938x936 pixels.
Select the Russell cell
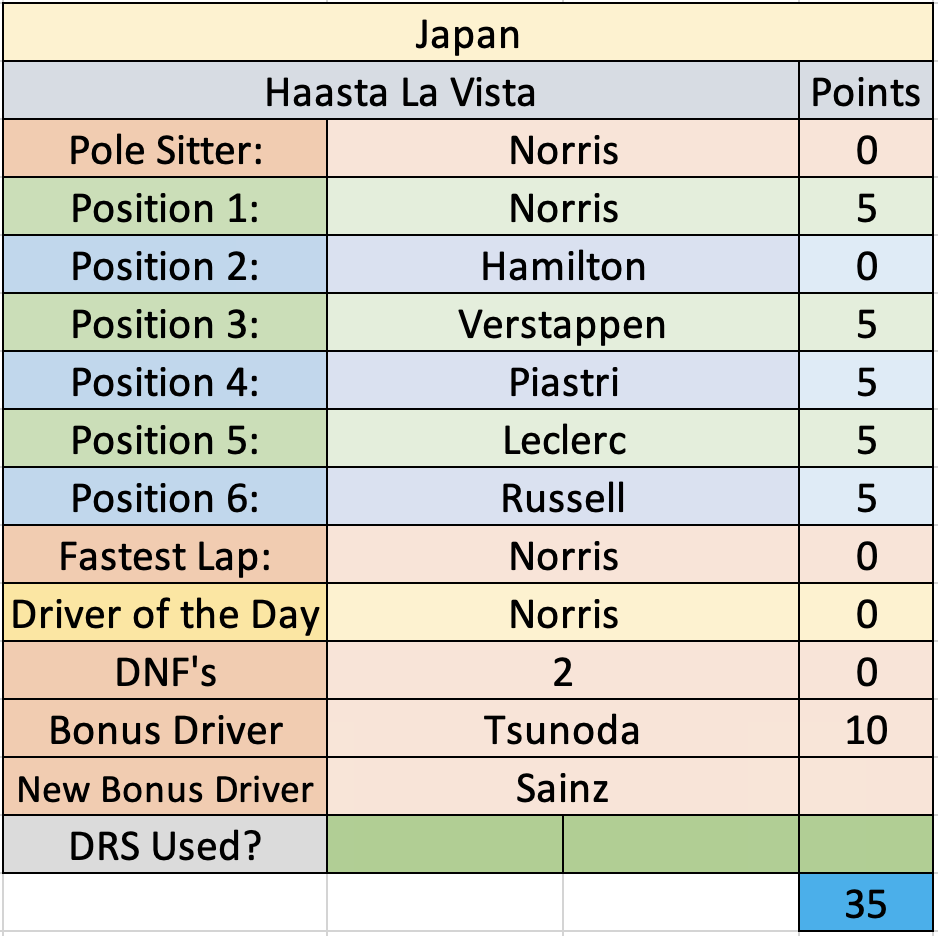pos(563,496)
